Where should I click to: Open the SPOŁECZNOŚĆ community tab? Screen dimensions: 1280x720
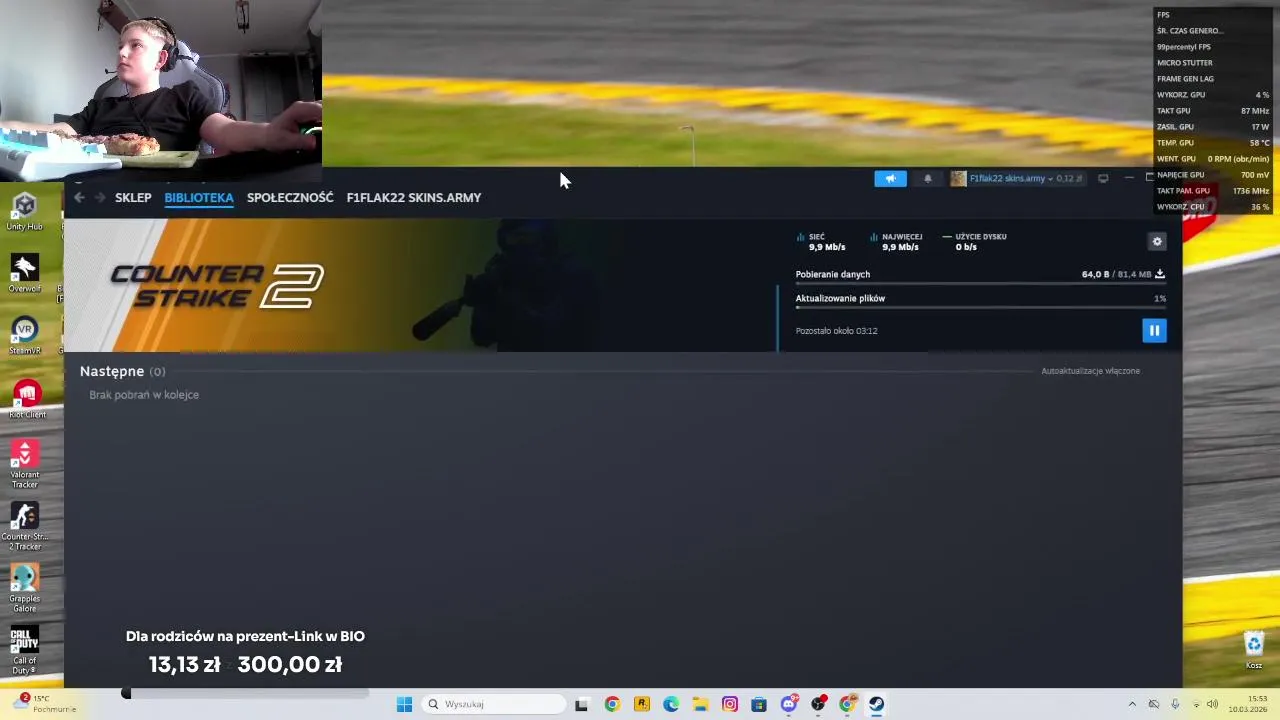point(290,198)
